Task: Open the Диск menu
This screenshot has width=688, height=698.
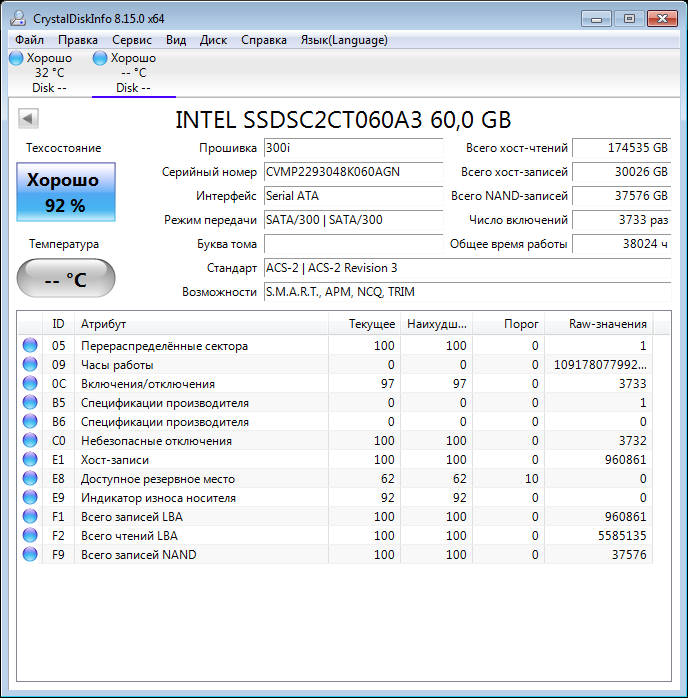Action: pyautogui.click(x=213, y=40)
